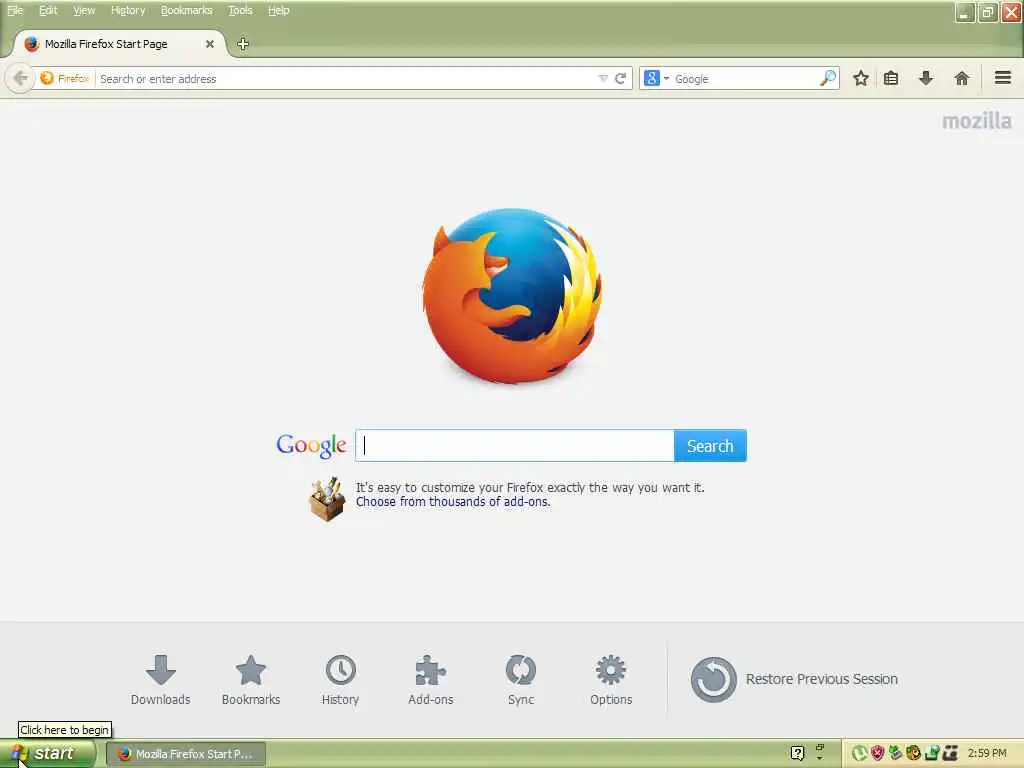This screenshot has width=1024, height=768.
Task: Go to the home page icon
Action: pyautogui.click(x=961, y=78)
